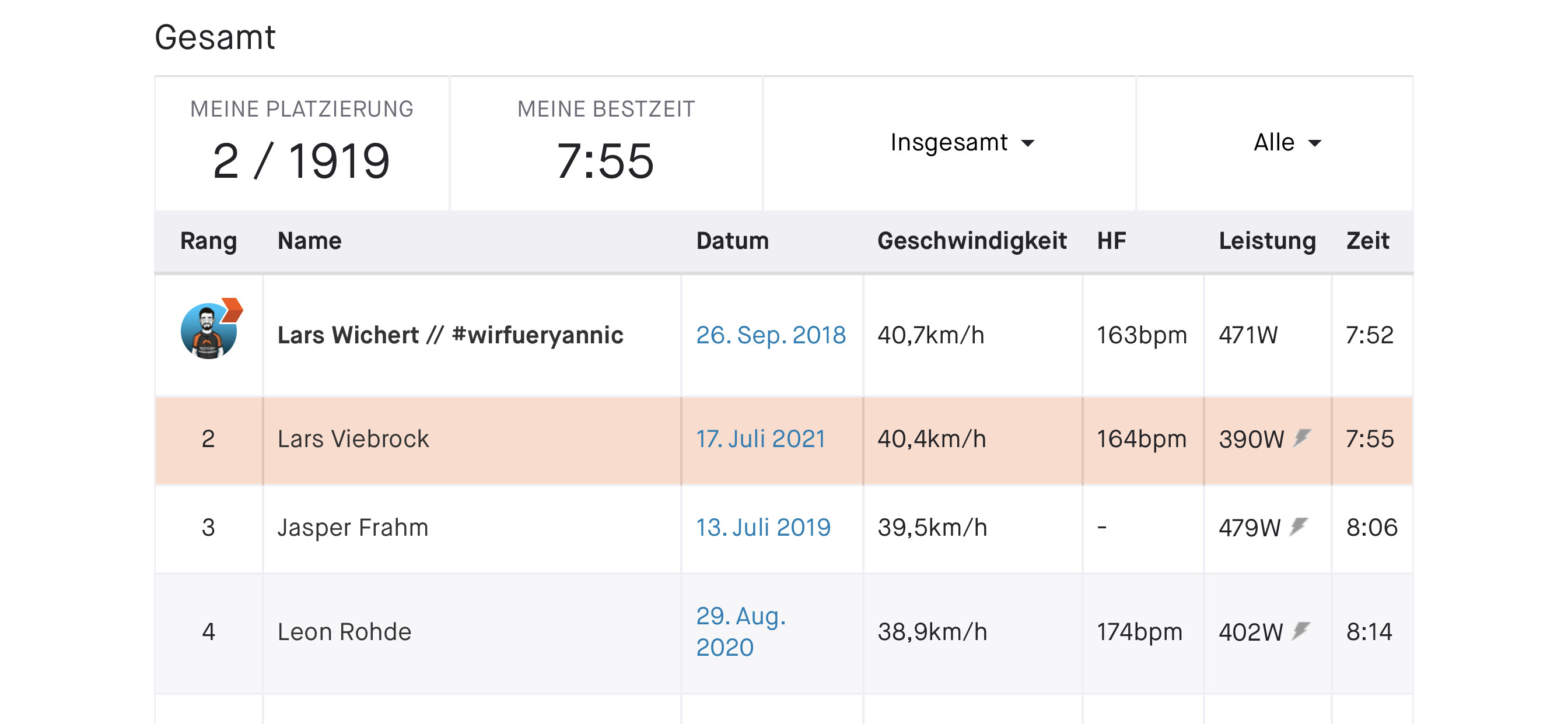Select the Jasper Frahm name entry
This screenshot has width=1568, height=724.
(x=352, y=528)
